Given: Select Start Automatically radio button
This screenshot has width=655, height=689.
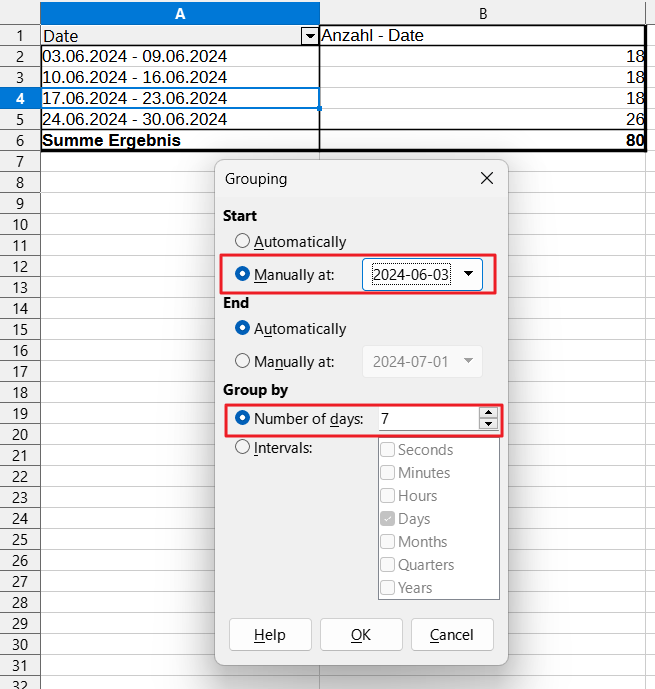Looking at the screenshot, I should pyautogui.click(x=242, y=241).
